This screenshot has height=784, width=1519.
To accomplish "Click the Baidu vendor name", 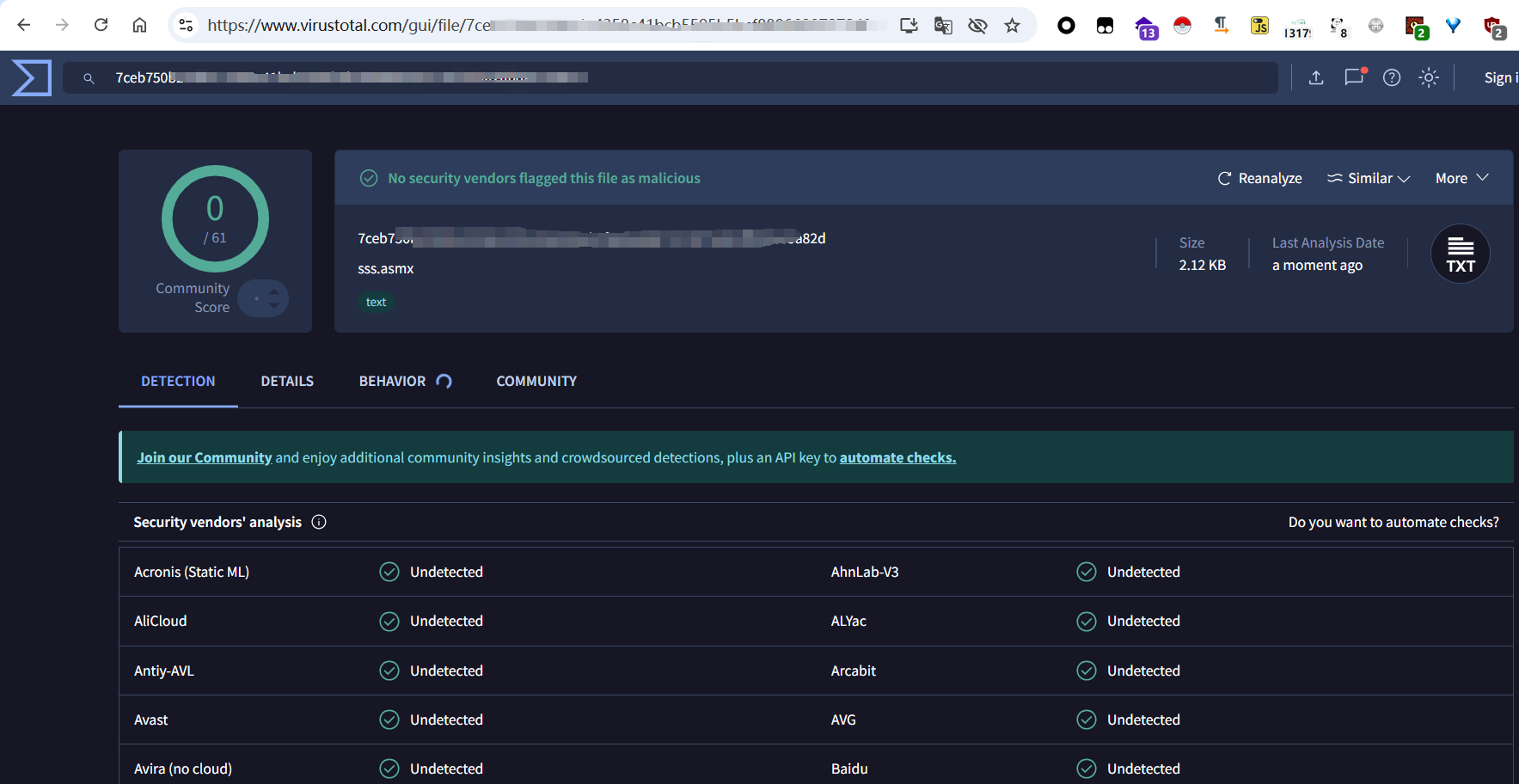I will click(x=849, y=769).
